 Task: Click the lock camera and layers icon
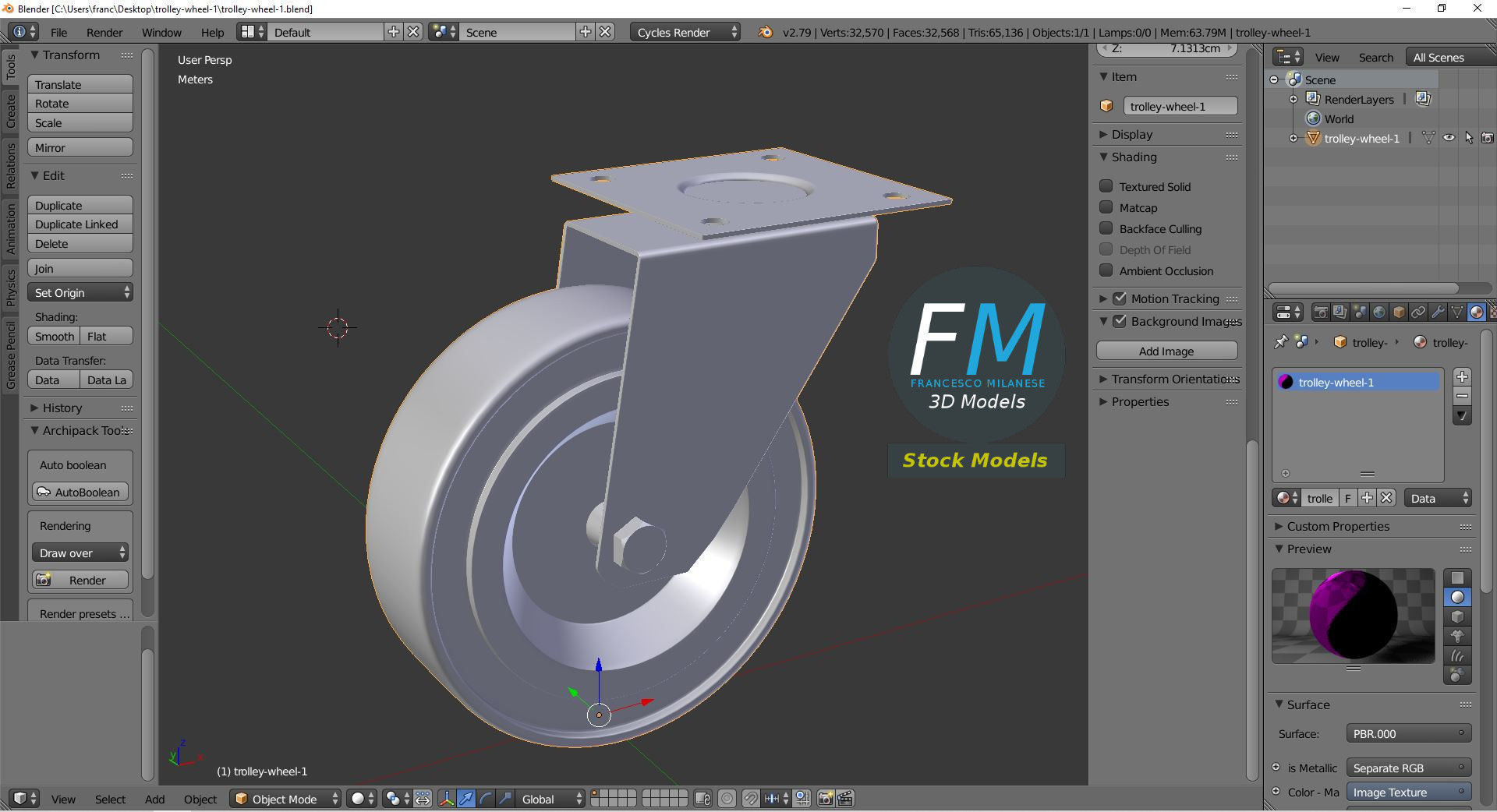tap(702, 799)
